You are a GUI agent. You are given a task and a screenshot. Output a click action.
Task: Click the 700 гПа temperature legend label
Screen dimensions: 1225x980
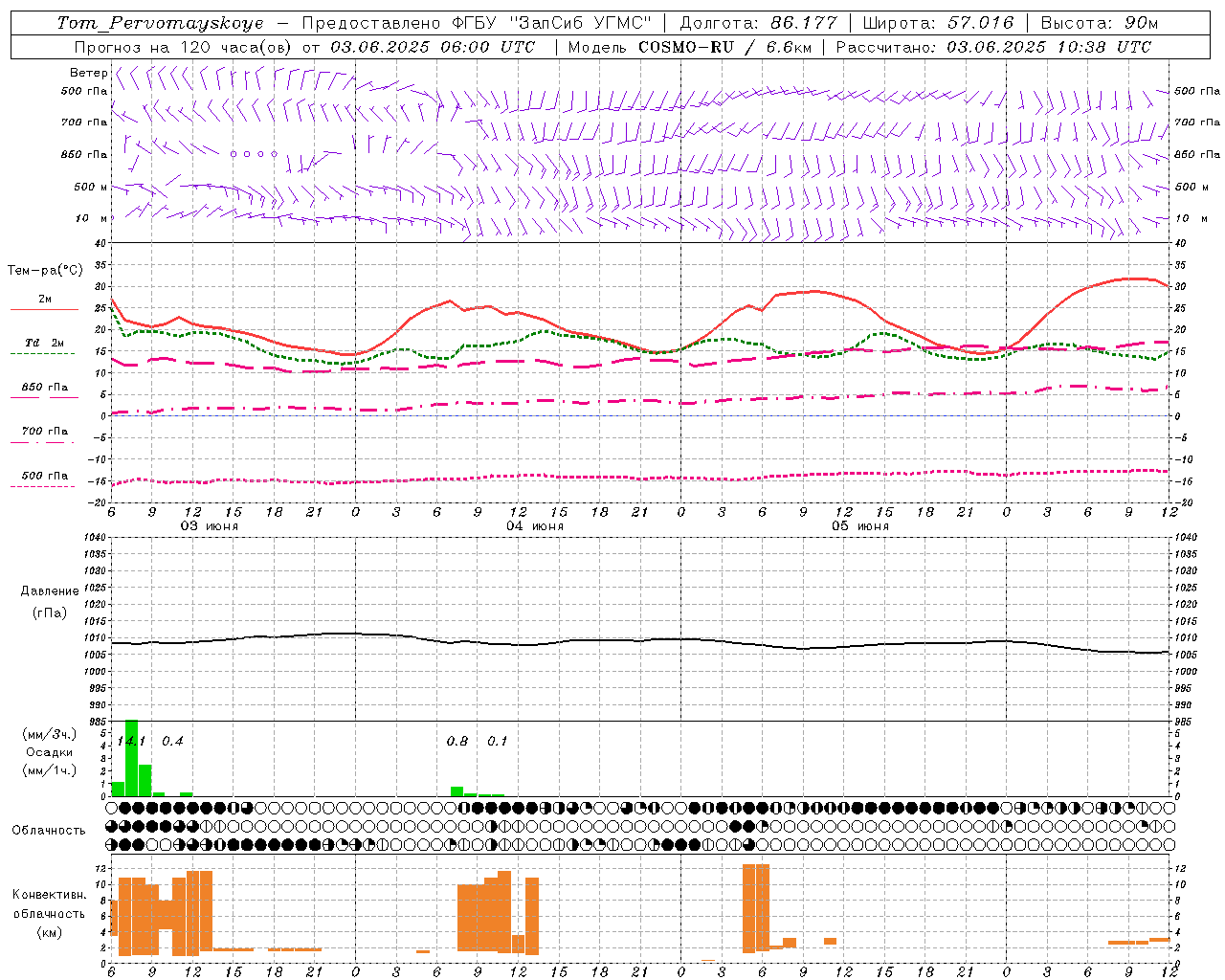pyautogui.click(x=44, y=432)
